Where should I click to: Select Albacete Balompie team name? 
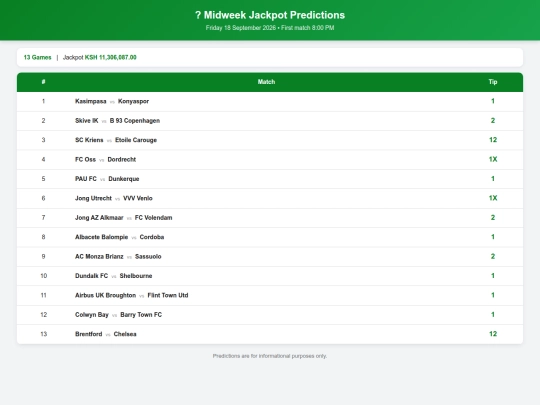click(102, 237)
